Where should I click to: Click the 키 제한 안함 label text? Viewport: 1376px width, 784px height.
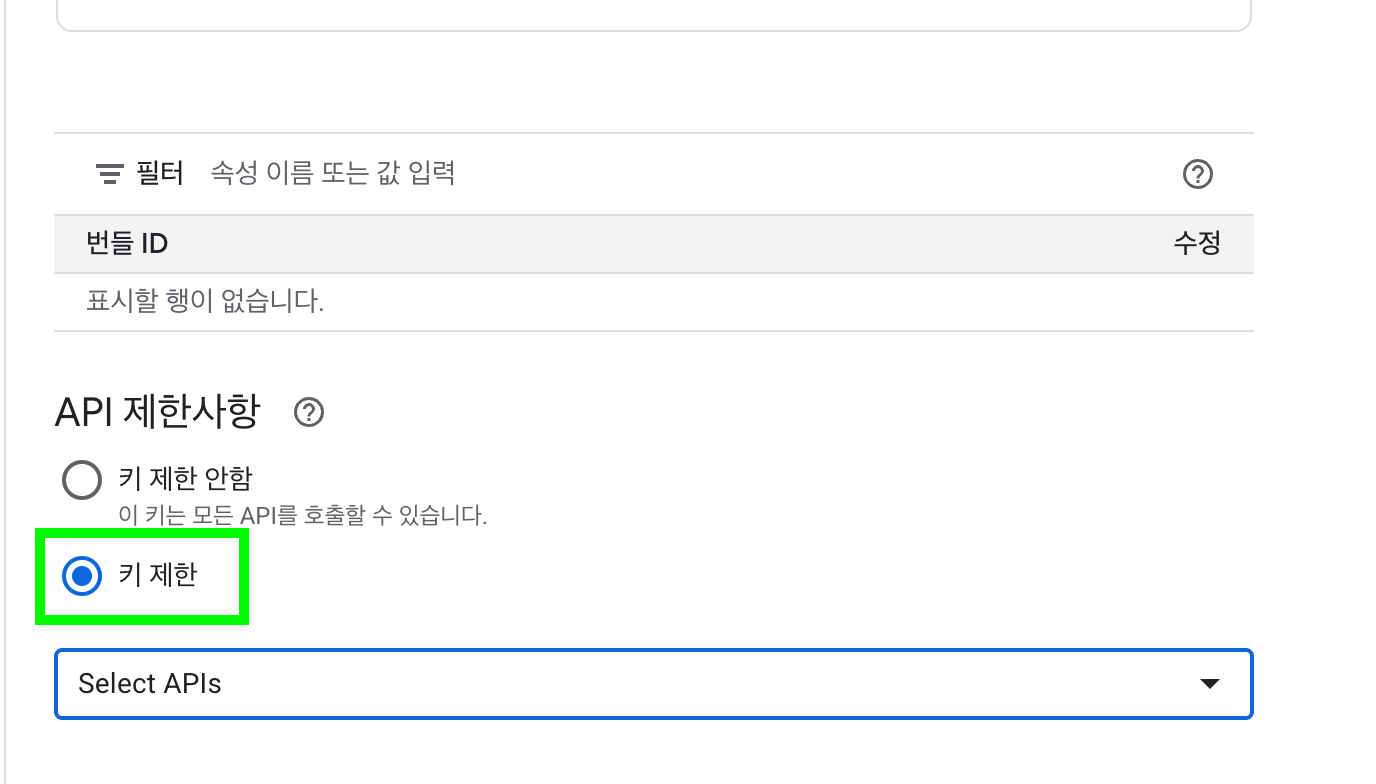(185, 479)
